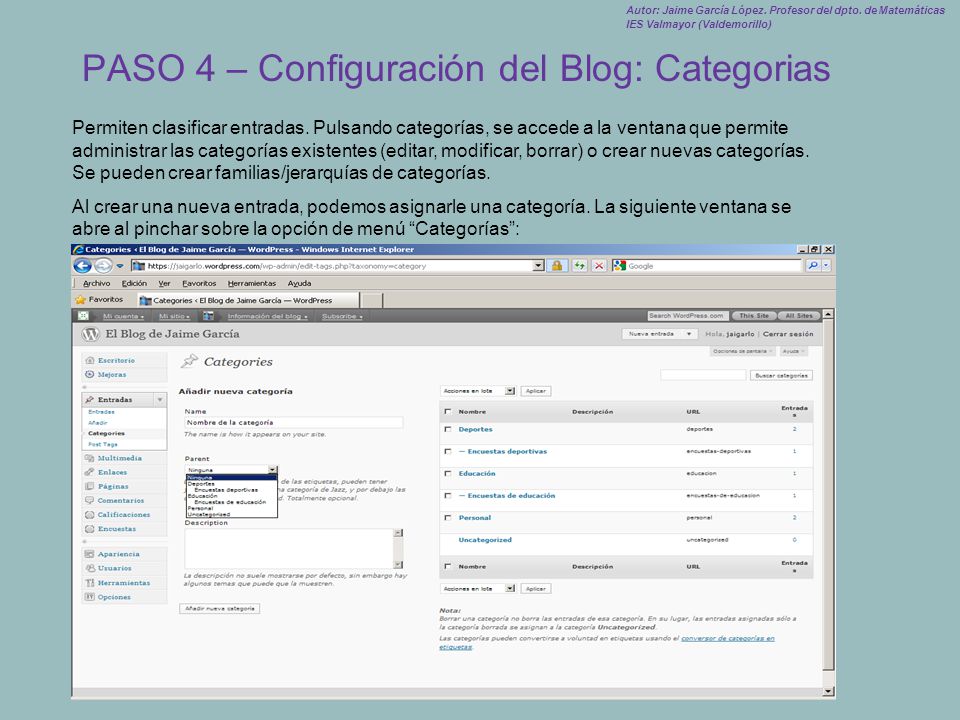Click the Usuarios icon in sidebar
960x720 pixels.
click(90, 568)
